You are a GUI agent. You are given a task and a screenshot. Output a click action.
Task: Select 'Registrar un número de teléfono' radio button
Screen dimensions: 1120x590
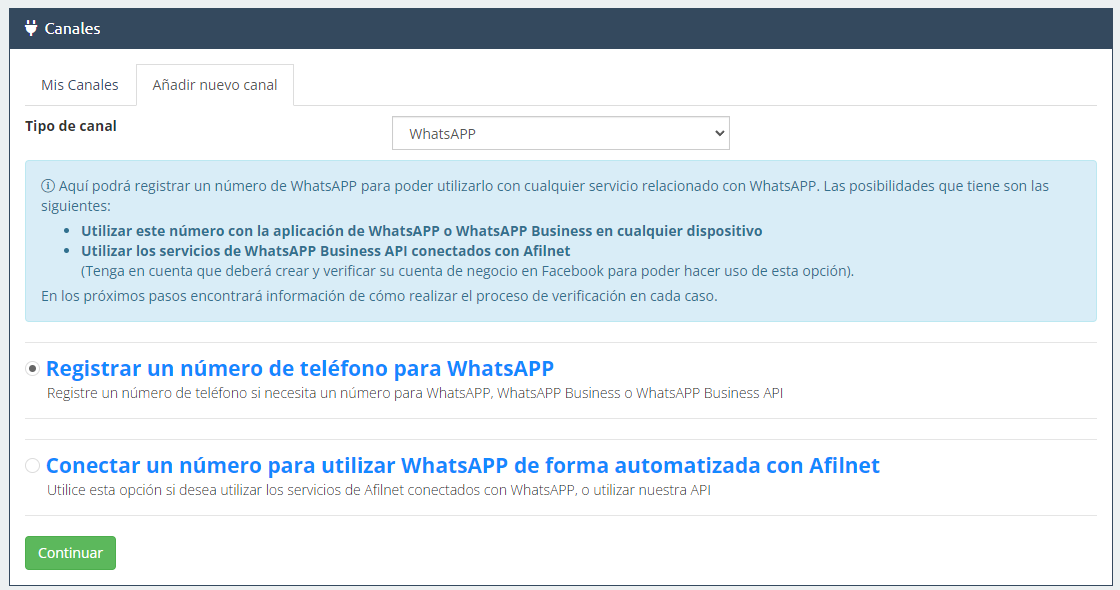(x=32, y=369)
